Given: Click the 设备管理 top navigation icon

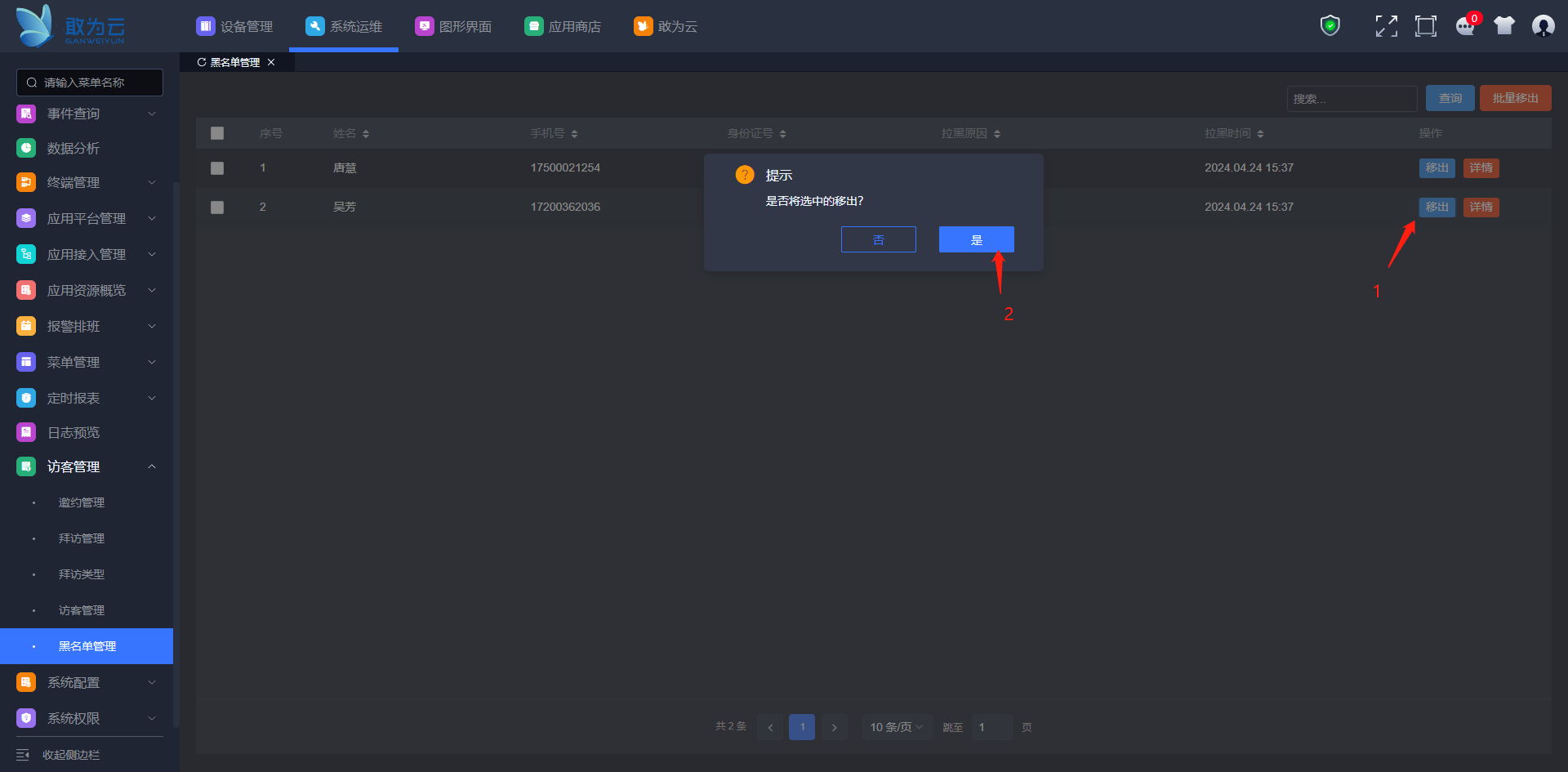Looking at the screenshot, I should tap(205, 26).
